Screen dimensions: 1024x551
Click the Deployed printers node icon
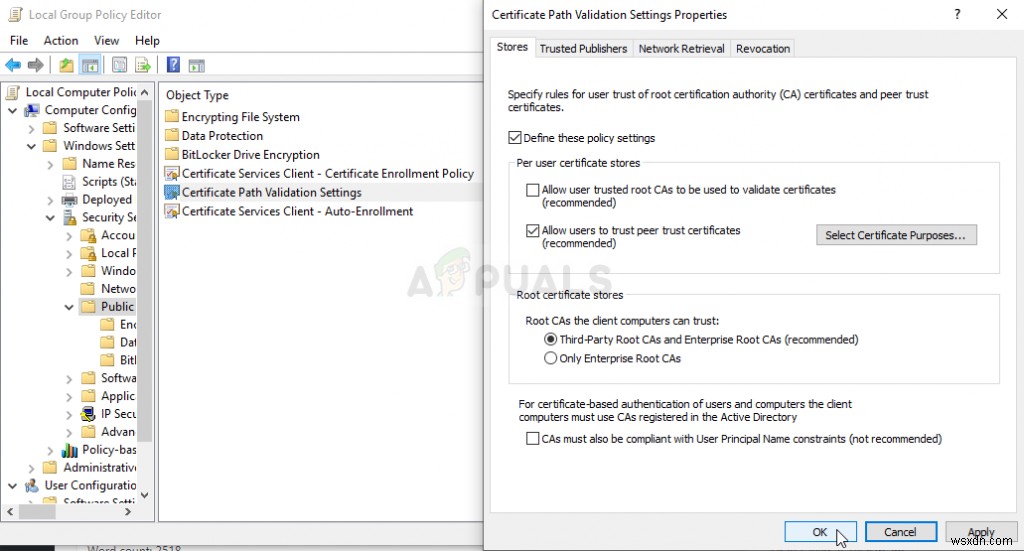tap(69, 200)
